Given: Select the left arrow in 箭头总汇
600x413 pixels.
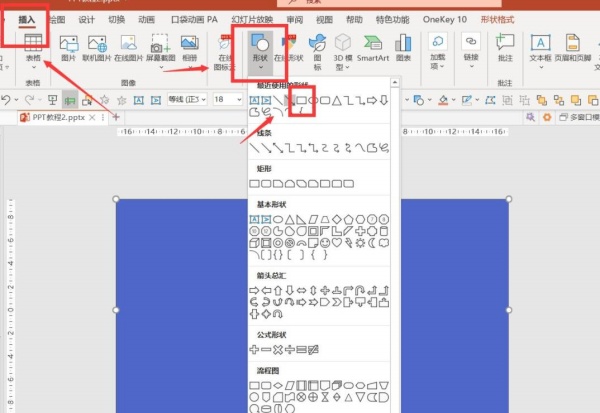Looking at the screenshot, I should 266,291.
